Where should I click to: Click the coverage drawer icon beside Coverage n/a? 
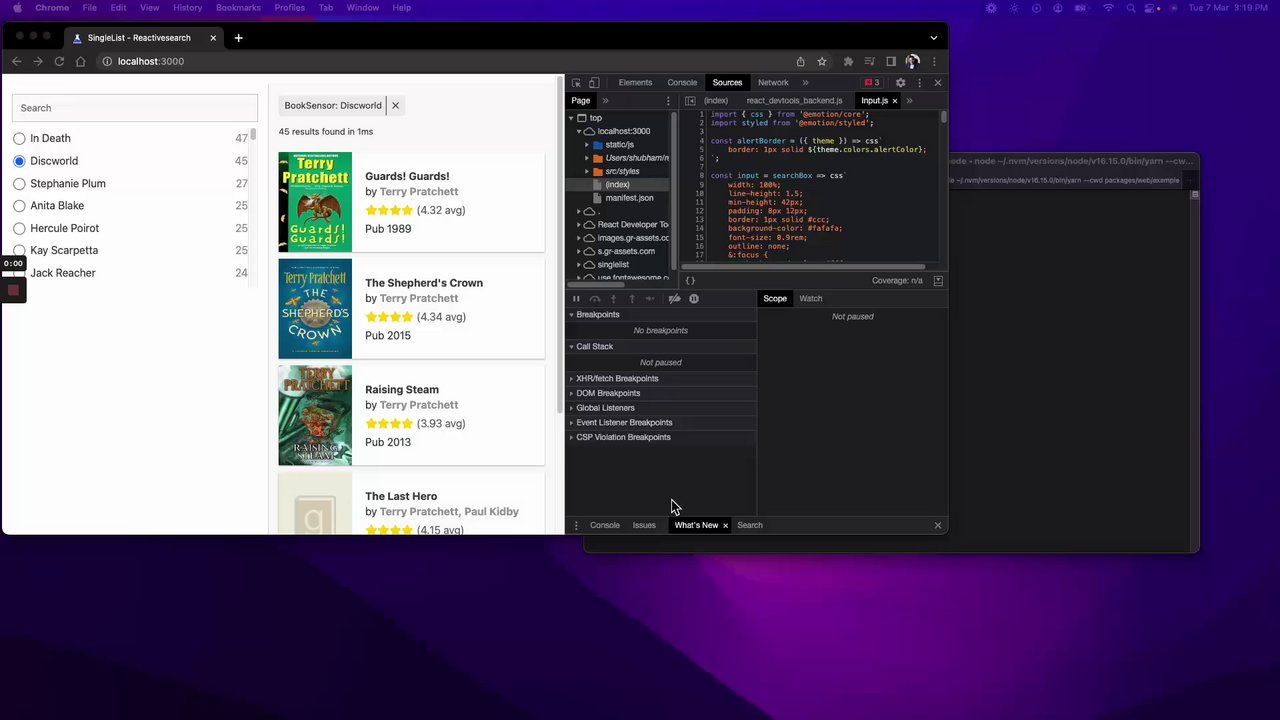pyautogui.click(x=938, y=281)
